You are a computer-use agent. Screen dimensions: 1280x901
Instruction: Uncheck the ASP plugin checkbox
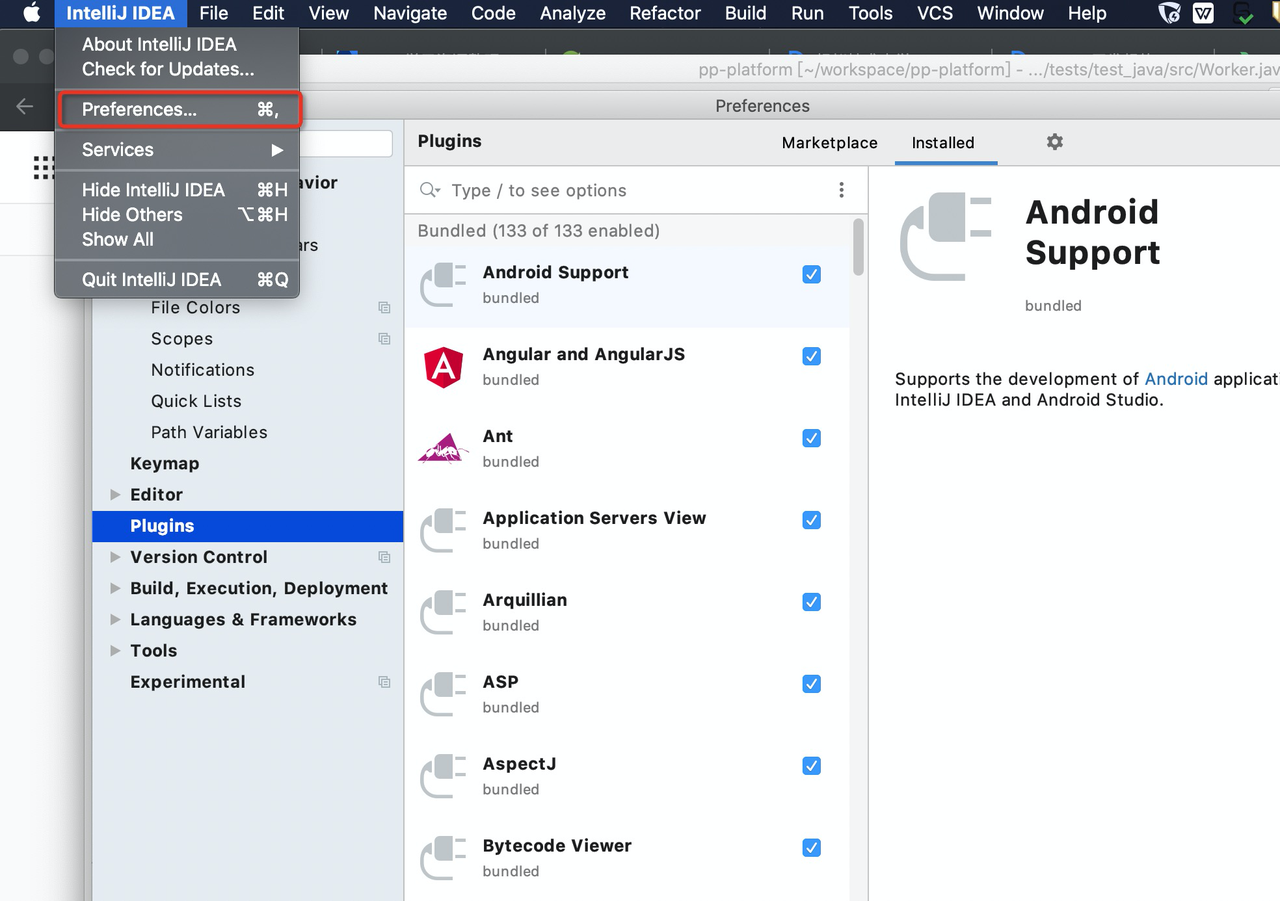point(812,684)
